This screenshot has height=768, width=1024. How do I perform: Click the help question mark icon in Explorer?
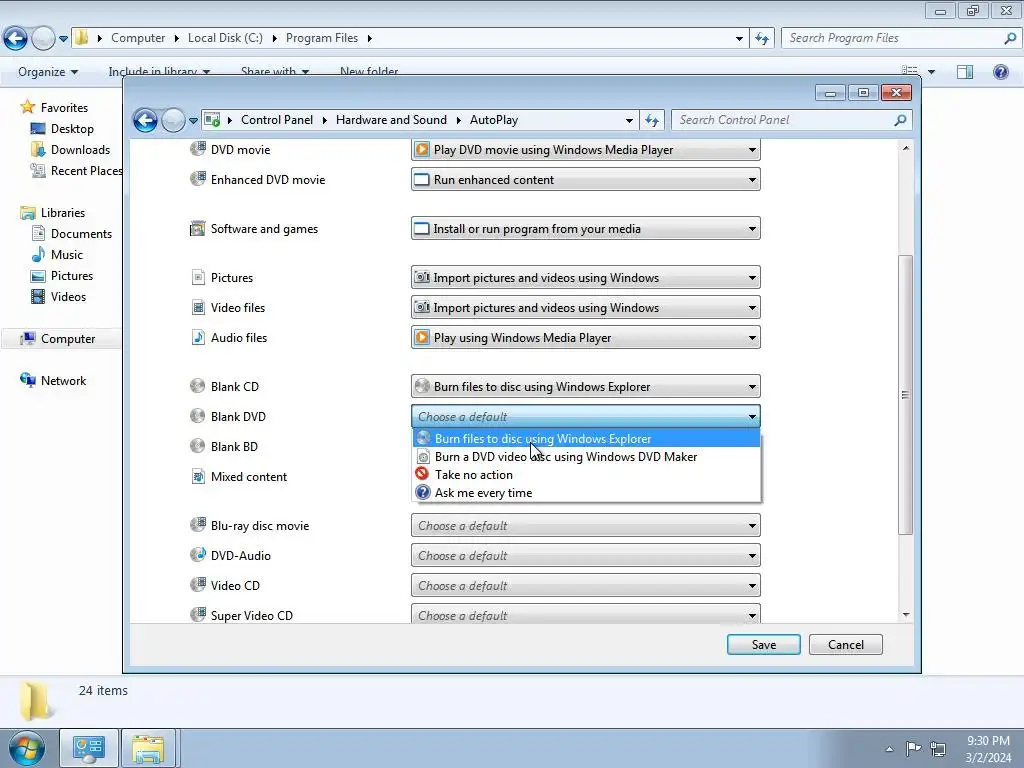coord(1000,72)
